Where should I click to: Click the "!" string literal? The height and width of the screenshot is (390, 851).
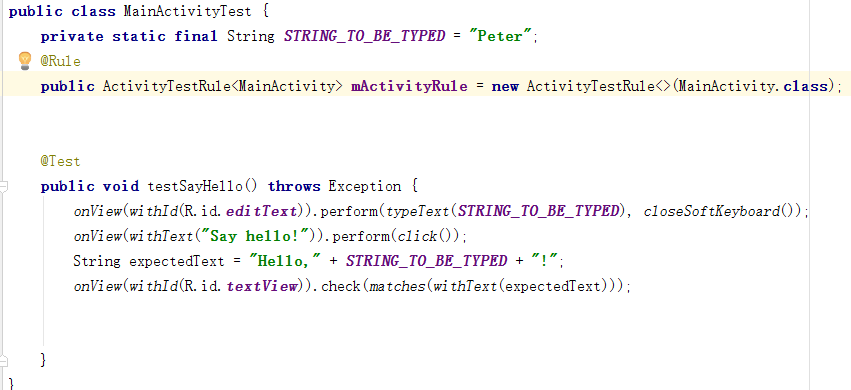(545, 261)
